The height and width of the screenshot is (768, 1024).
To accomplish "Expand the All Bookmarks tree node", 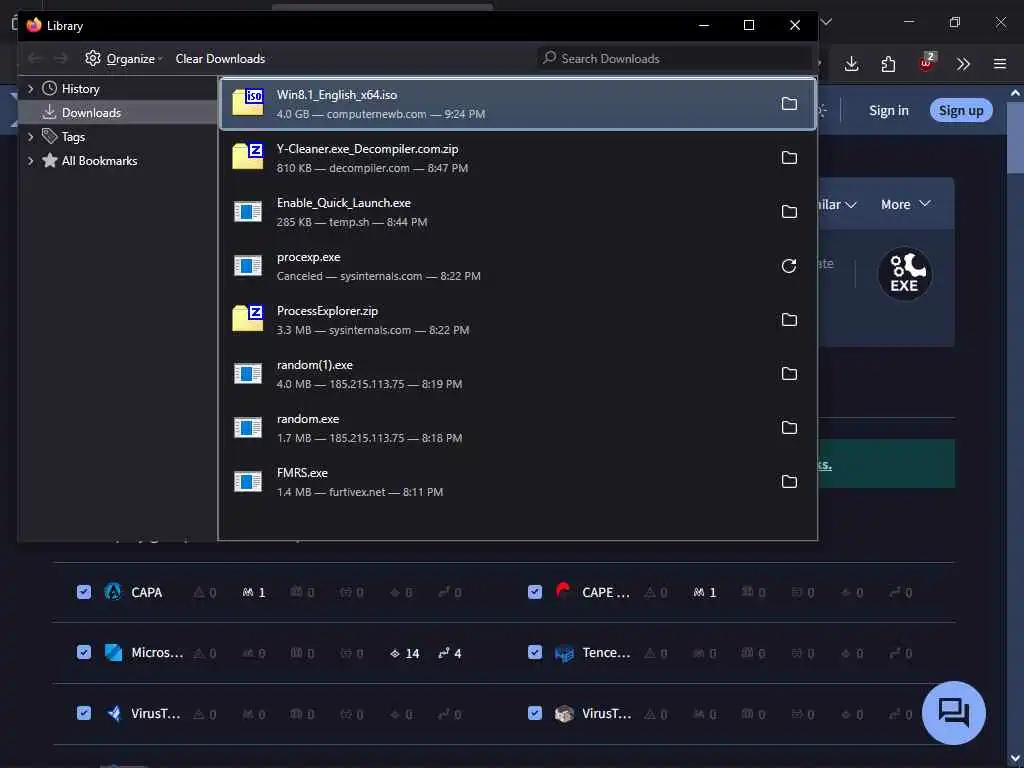I will tap(30, 161).
